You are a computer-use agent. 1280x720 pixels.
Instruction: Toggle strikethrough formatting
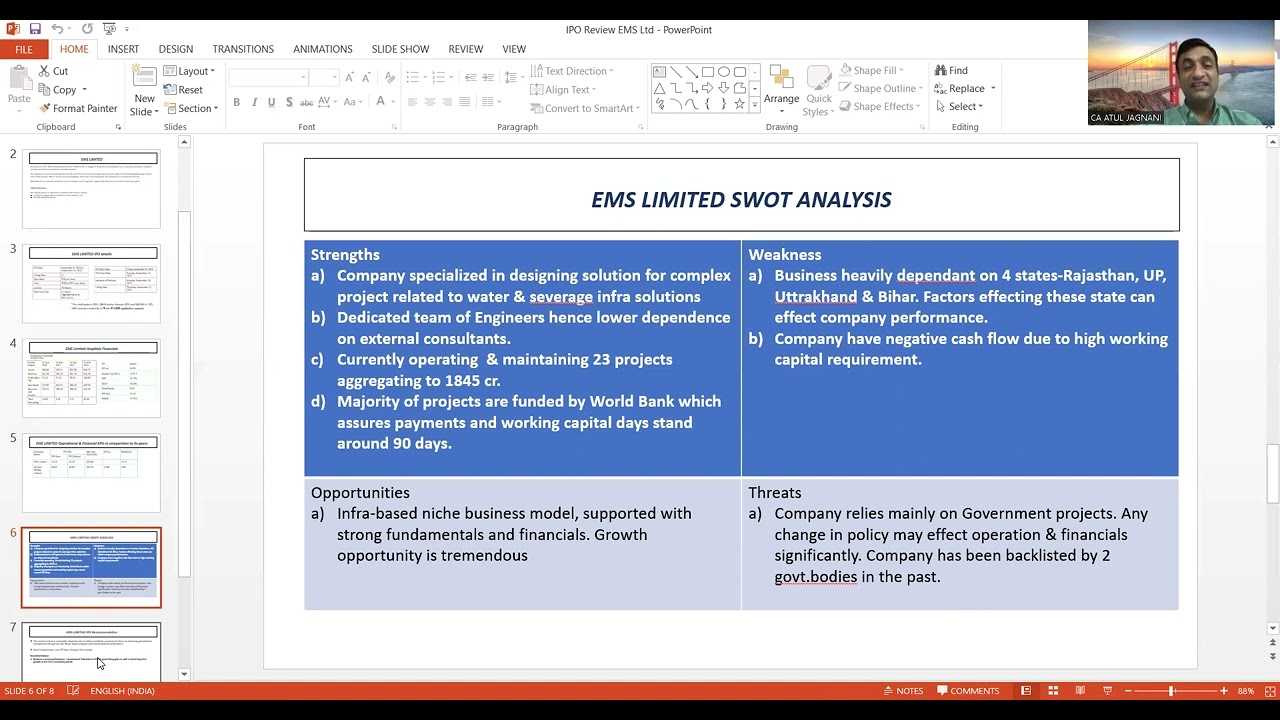[x=306, y=102]
